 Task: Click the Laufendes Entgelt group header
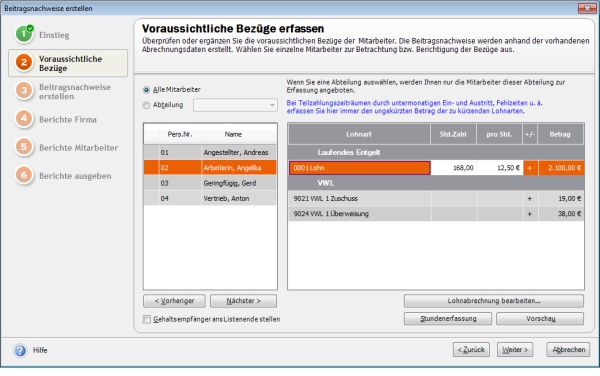tap(436, 152)
